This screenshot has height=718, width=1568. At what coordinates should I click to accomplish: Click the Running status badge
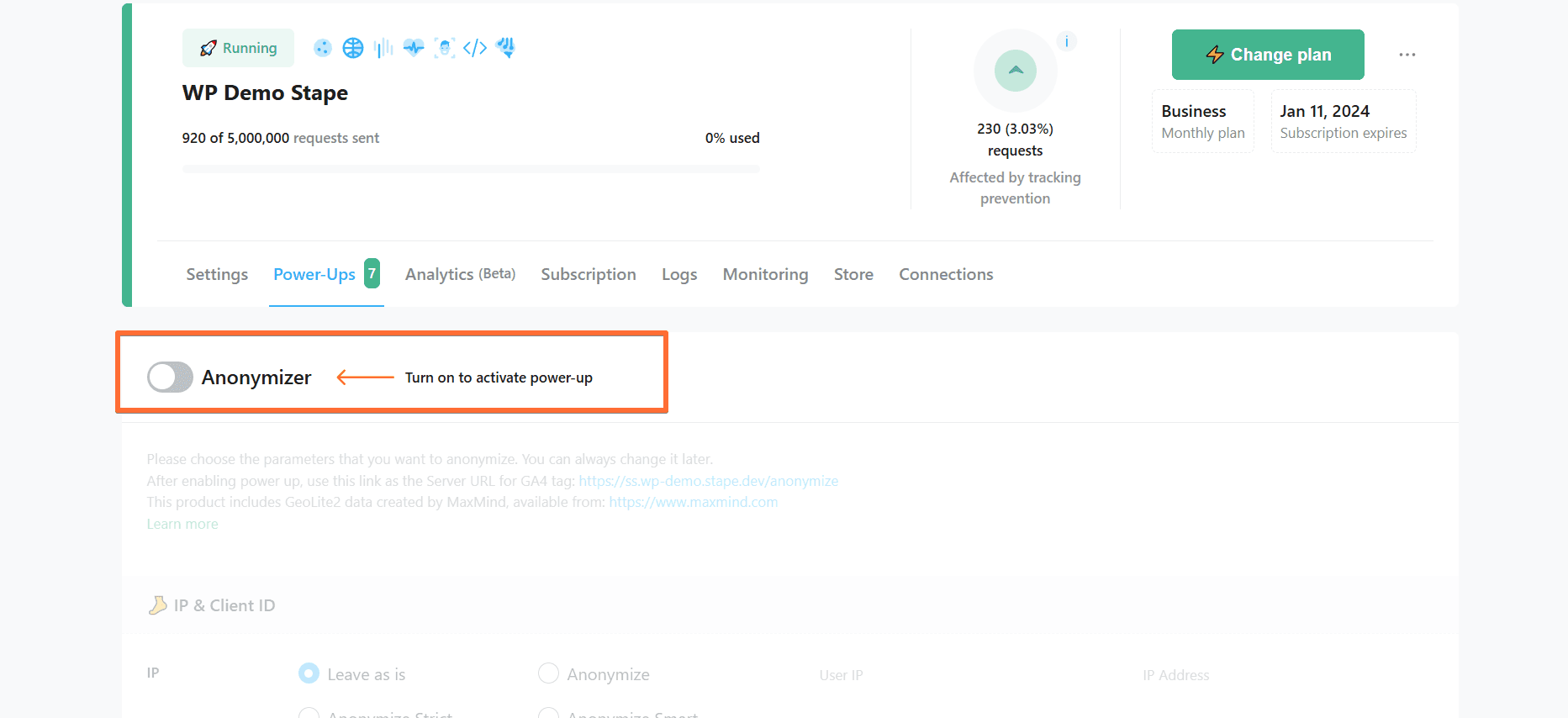[239, 48]
